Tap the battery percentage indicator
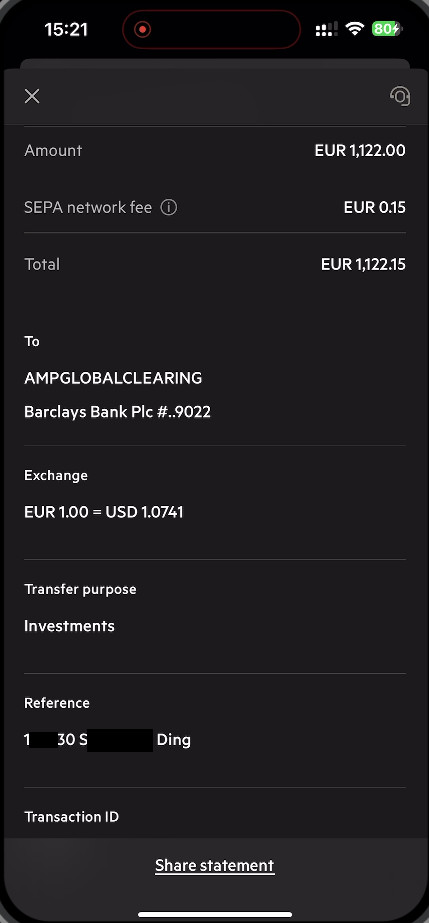This screenshot has width=429, height=923. tap(387, 28)
